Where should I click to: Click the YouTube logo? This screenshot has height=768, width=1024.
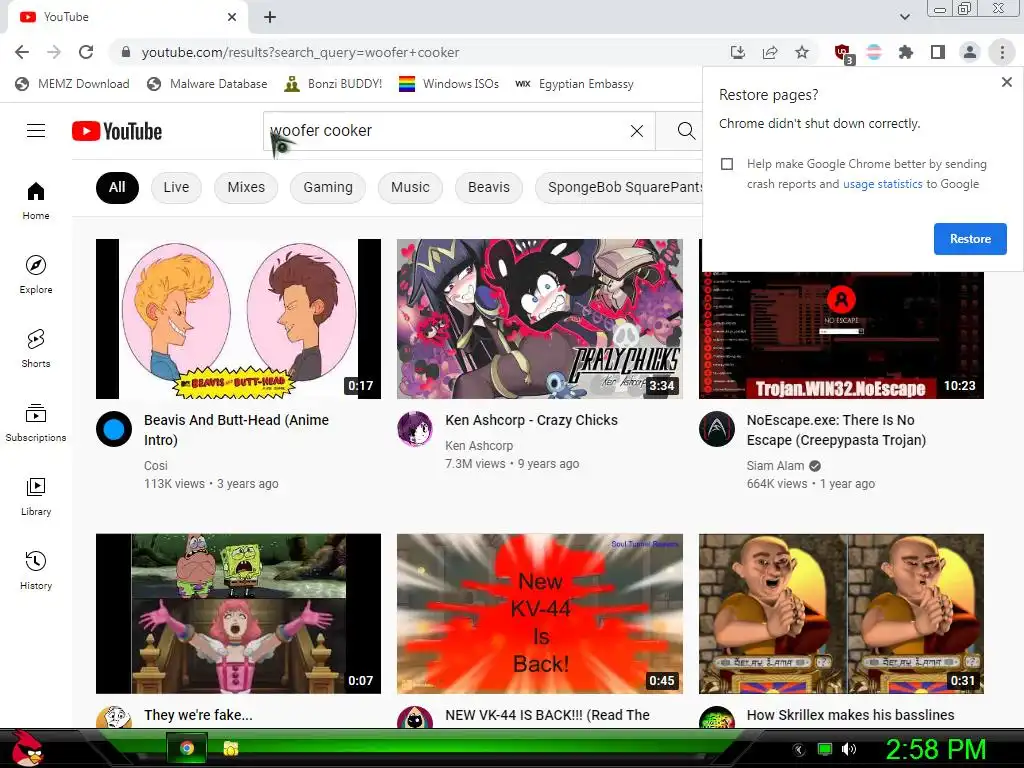coord(117,131)
